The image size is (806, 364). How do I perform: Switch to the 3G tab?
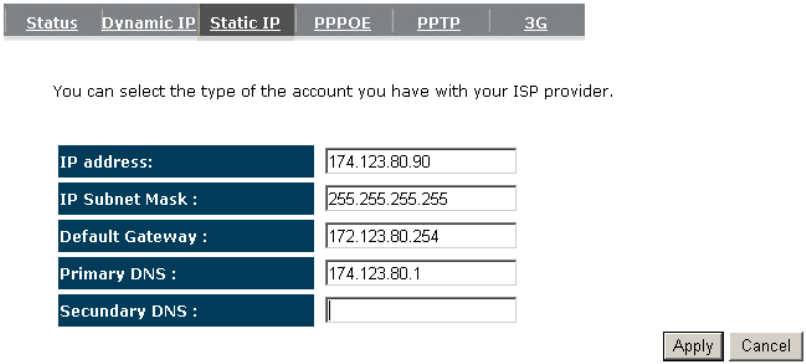(536, 23)
